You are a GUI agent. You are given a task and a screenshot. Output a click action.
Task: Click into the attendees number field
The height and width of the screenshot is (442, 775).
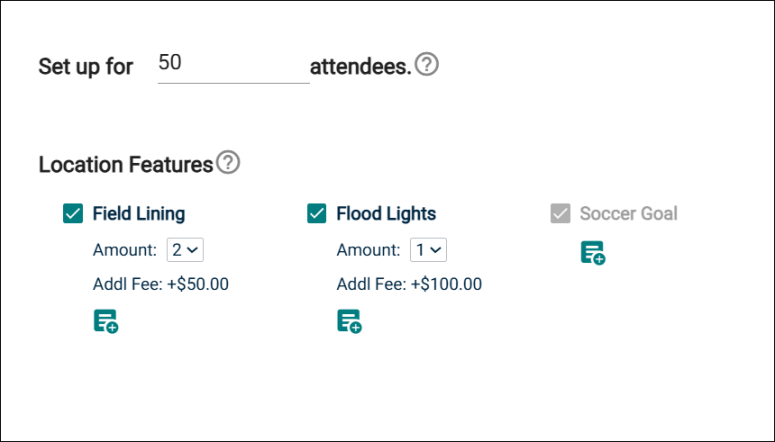coord(233,66)
